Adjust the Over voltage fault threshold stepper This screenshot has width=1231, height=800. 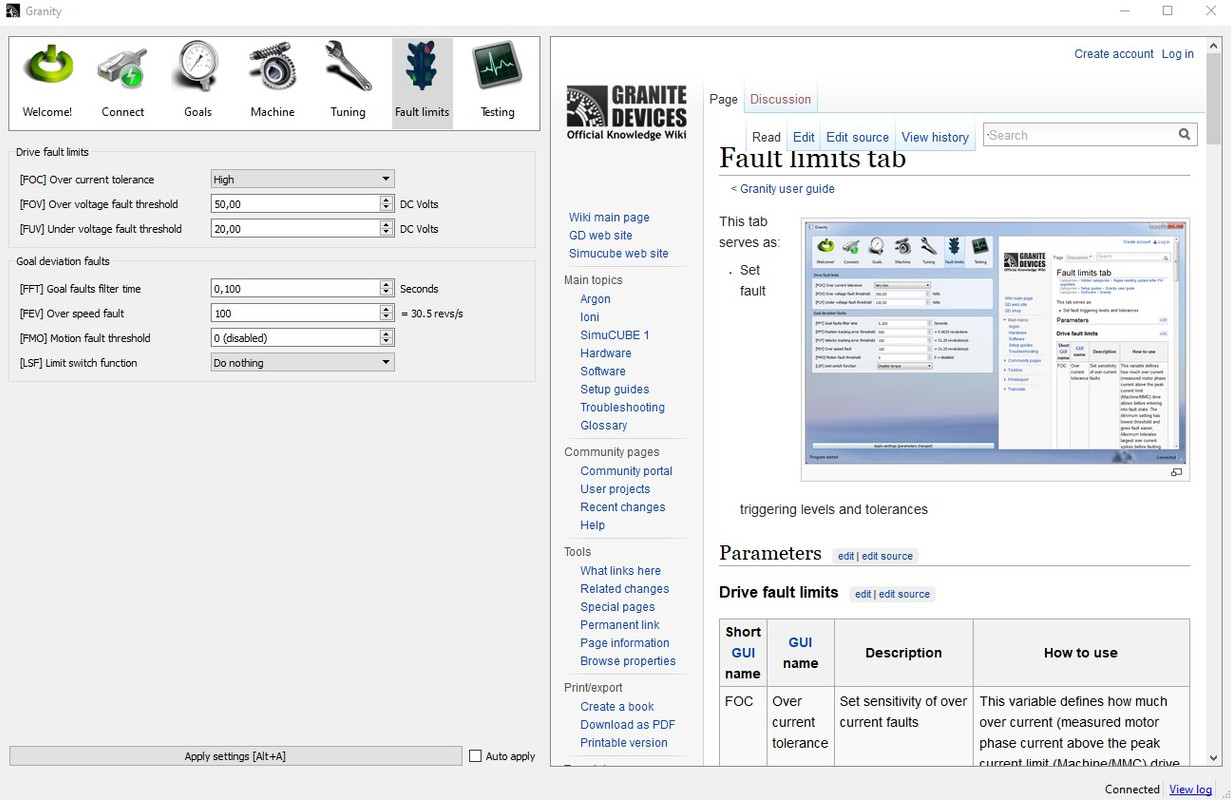coord(387,204)
